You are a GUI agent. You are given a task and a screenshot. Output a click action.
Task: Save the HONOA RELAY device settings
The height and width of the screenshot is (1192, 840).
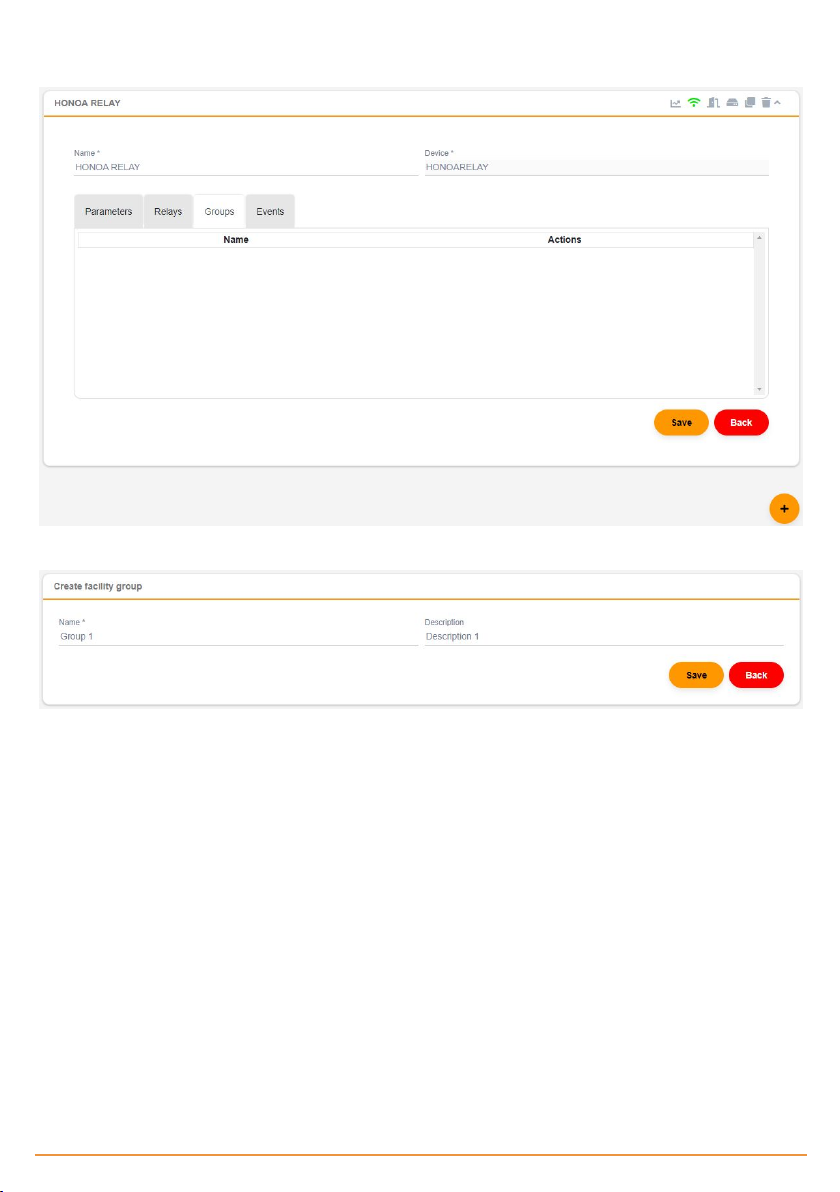(681, 423)
